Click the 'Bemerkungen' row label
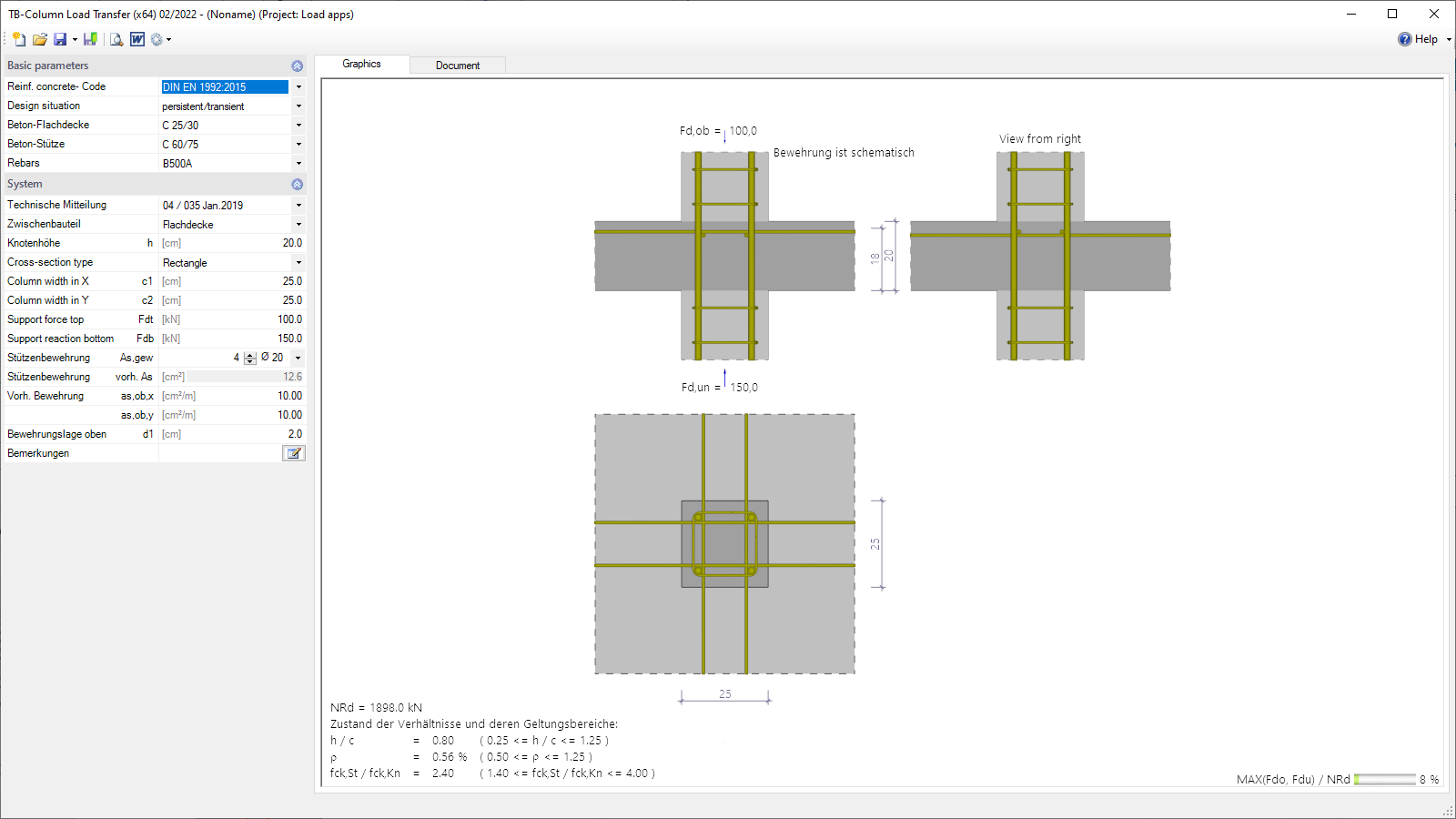This screenshot has height=819, width=1456. tap(38, 453)
